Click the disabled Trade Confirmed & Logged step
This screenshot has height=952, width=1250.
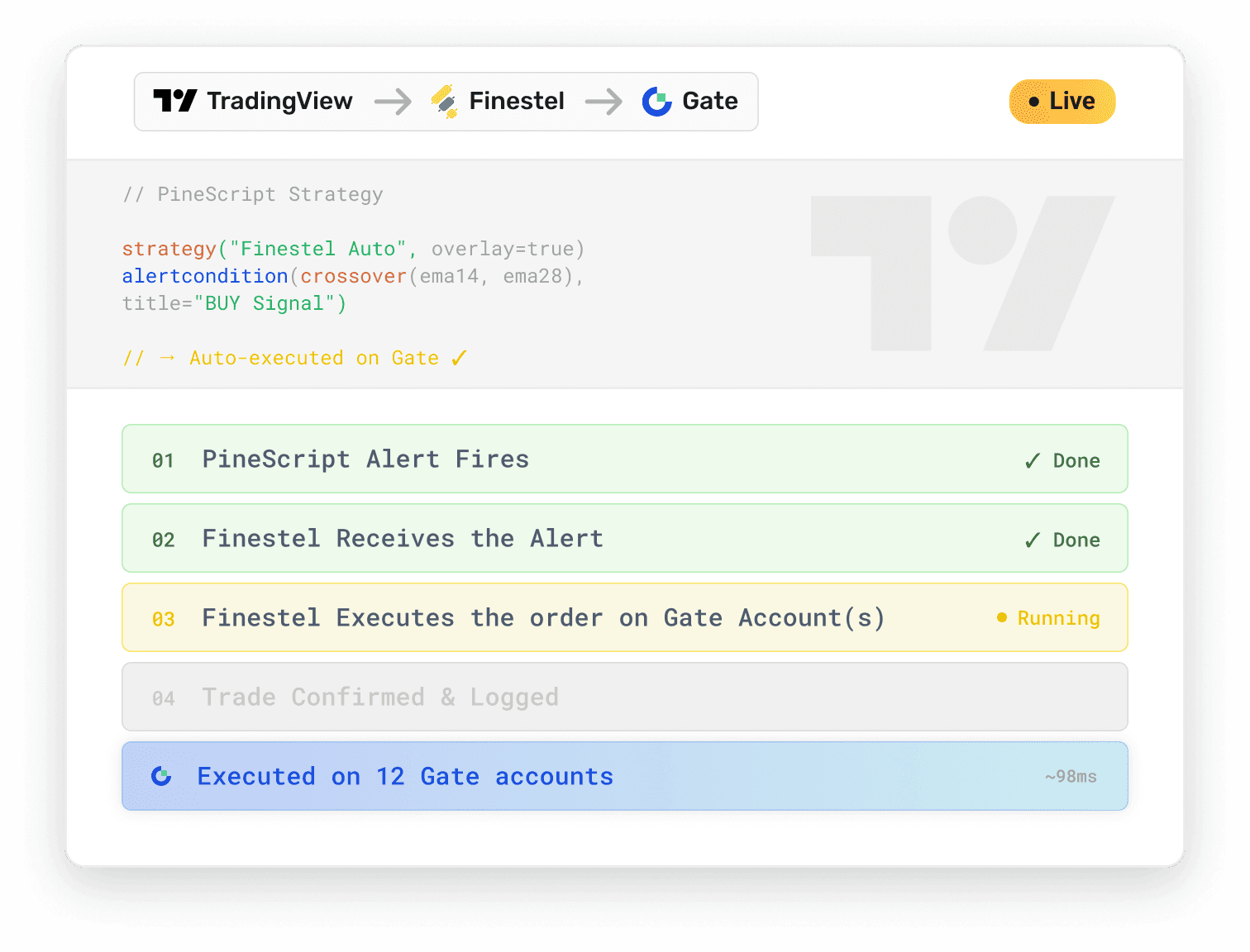click(x=625, y=697)
